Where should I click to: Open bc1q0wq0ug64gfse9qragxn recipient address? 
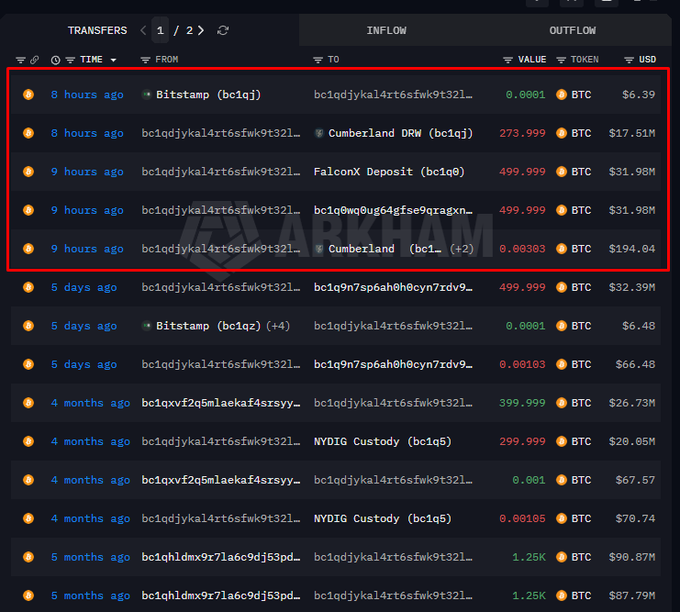(x=393, y=210)
